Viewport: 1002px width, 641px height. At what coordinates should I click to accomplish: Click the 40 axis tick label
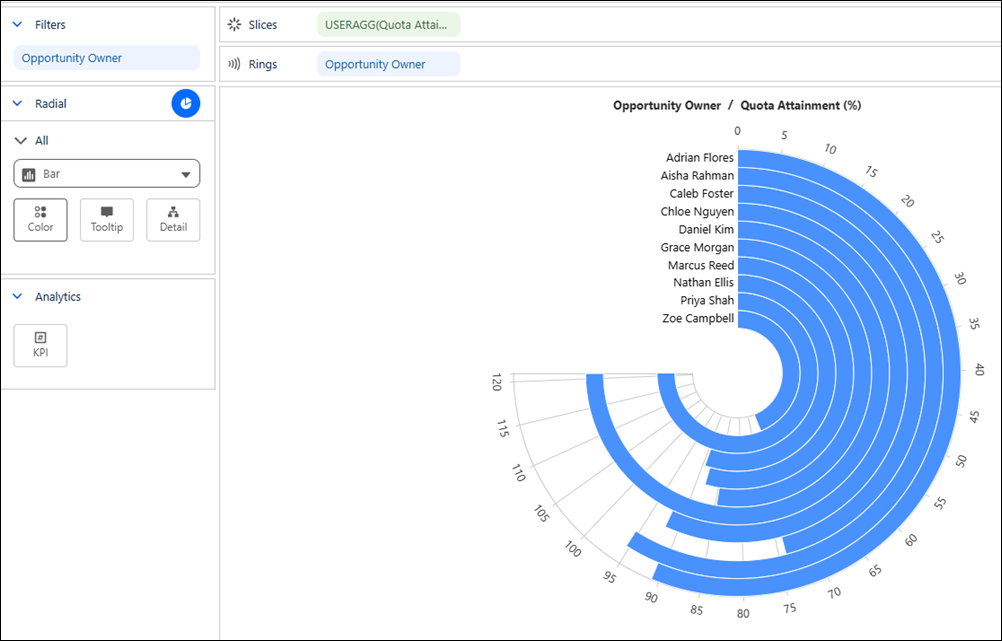978,369
